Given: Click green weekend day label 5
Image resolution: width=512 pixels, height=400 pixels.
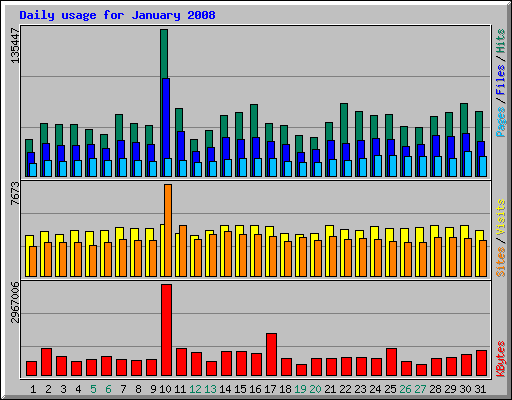Looking at the screenshot, I should [x=93, y=389].
